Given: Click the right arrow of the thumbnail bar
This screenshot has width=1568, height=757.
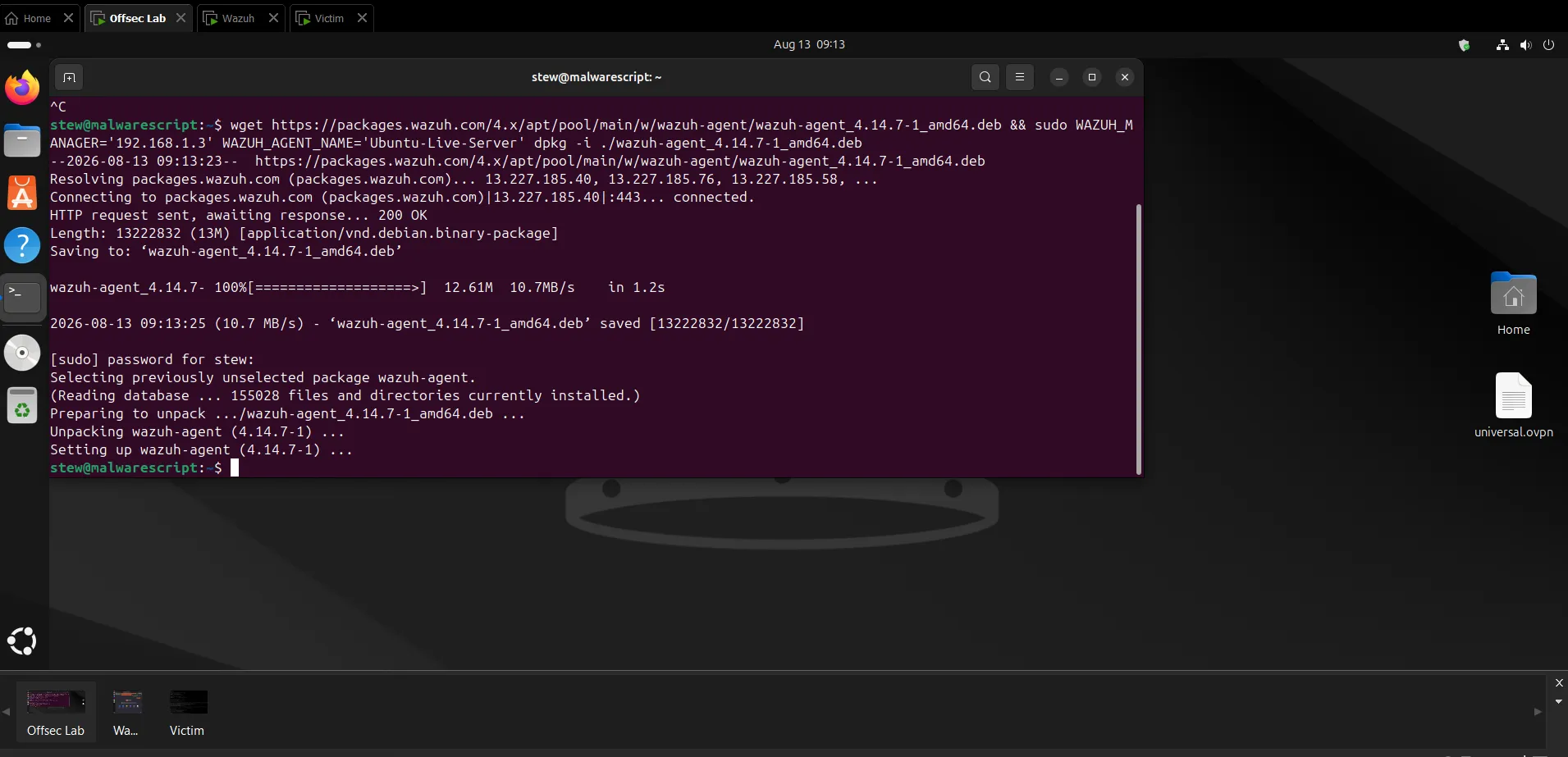Looking at the screenshot, I should click(1538, 712).
